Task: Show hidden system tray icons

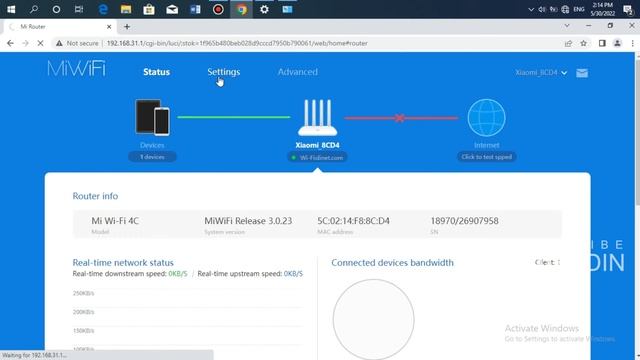Action: (531, 9)
